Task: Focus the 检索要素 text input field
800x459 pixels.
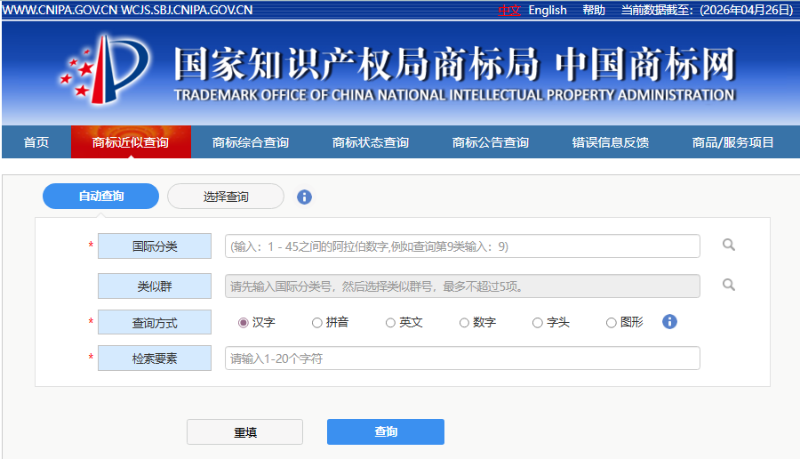Action: click(462, 358)
